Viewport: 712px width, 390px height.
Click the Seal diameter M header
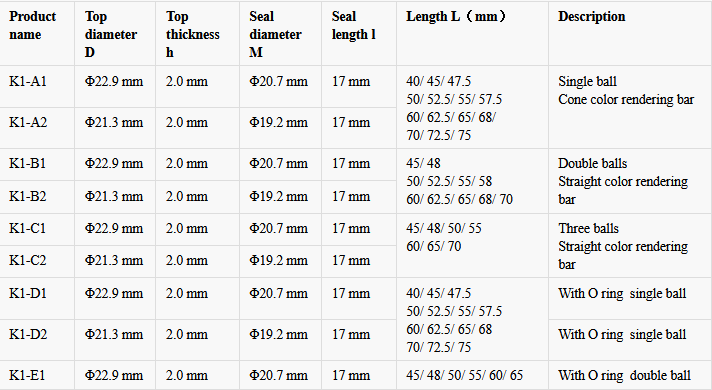point(275,35)
